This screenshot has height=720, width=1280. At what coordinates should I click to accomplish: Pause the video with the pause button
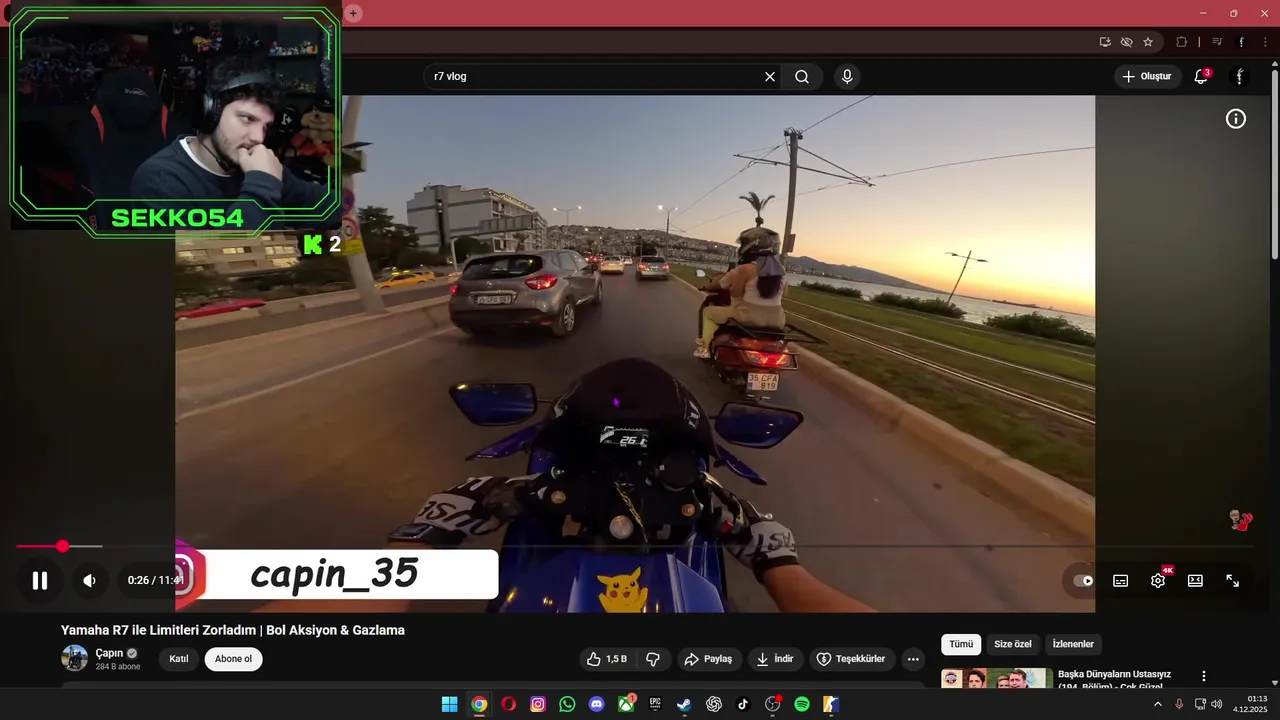[40, 581]
